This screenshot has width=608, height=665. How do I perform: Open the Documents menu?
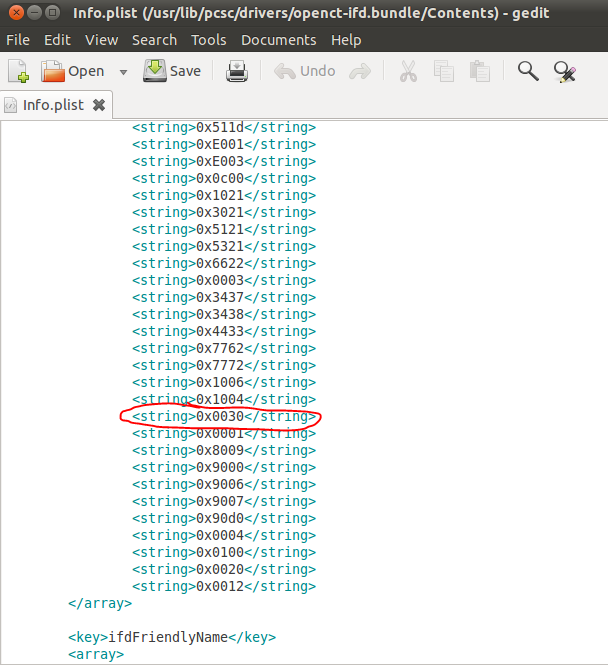[x=279, y=40]
